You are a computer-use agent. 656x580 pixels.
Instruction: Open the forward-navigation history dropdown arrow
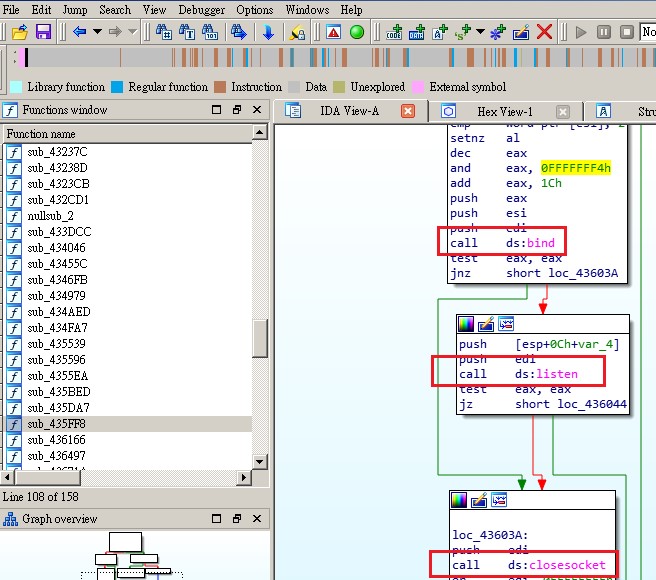pyautogui.click(x=132, y=32)
